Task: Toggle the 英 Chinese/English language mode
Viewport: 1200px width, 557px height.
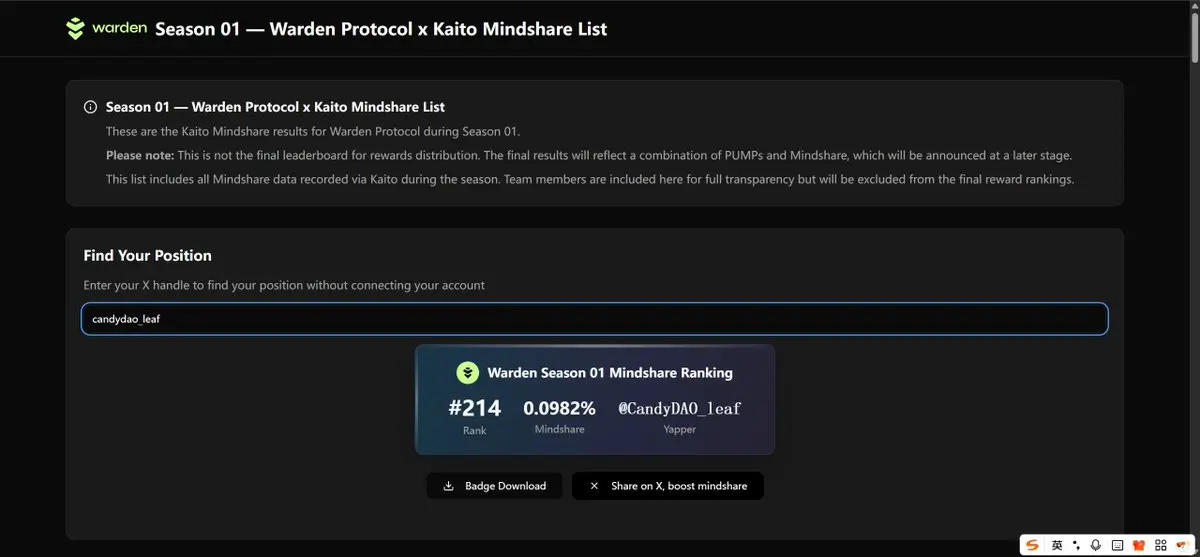Action: pyautogui.click(x=1057, y=545)
